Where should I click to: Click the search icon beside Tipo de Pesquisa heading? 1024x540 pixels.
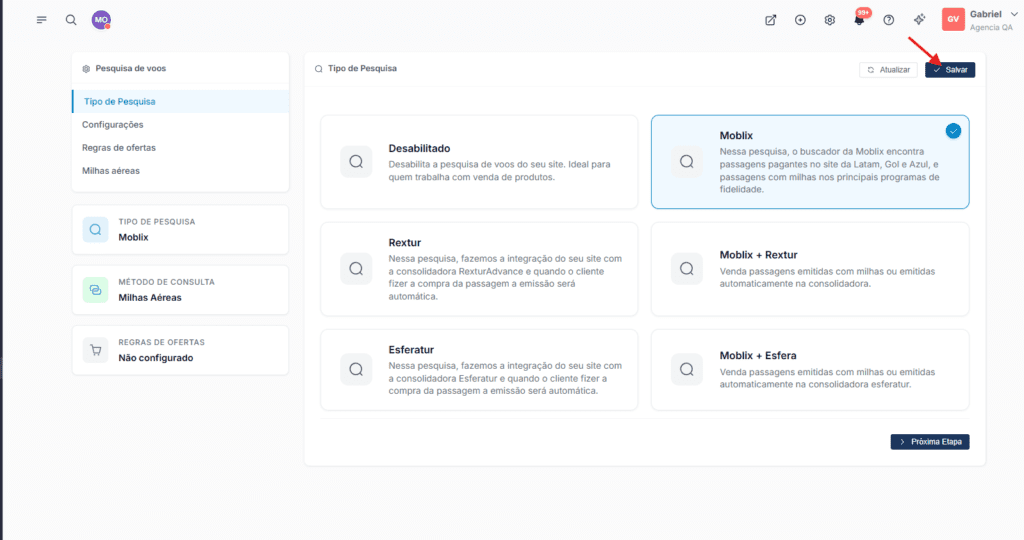coord(319,69)
